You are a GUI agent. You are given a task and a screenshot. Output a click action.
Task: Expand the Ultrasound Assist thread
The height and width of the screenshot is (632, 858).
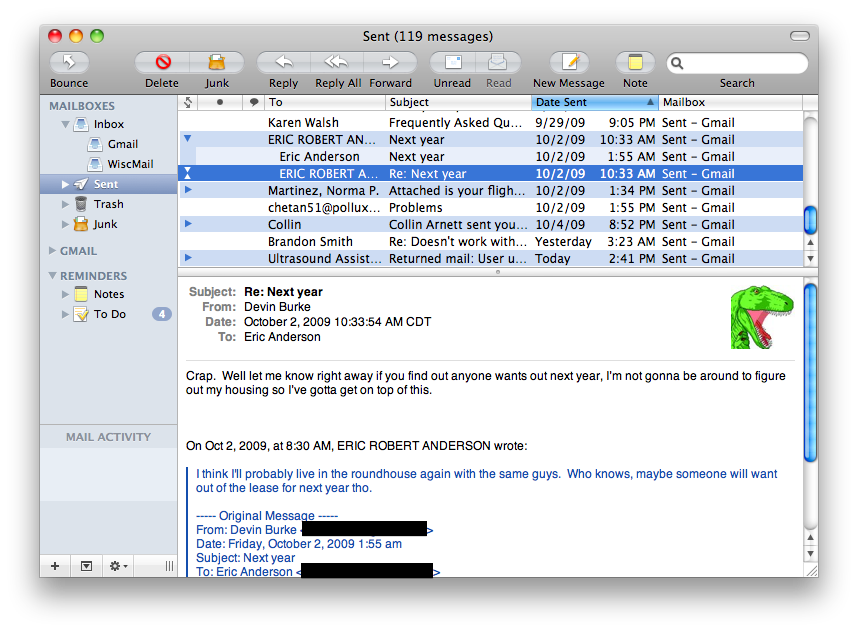188,258
